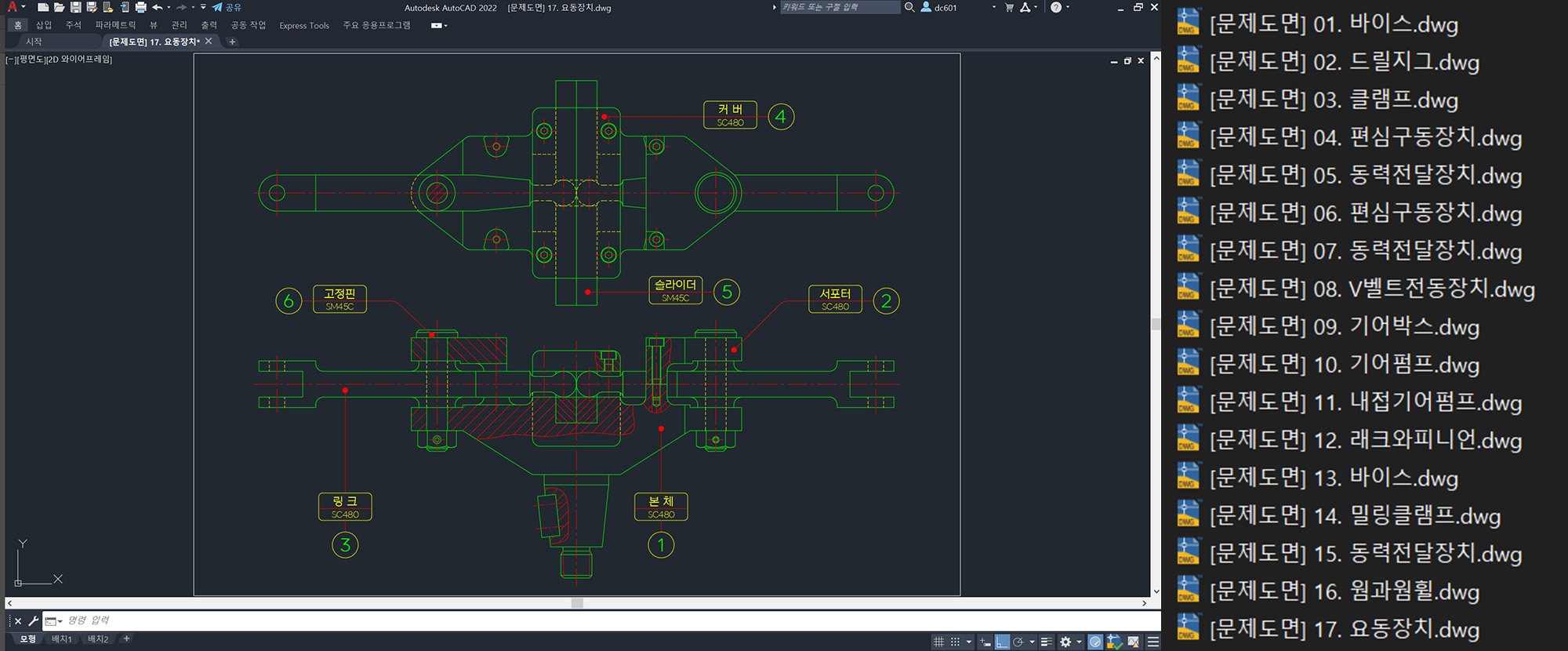Open the AutoCAD application menu A logo
This screenshot has width=1568, height=651.
pos(13,7)
